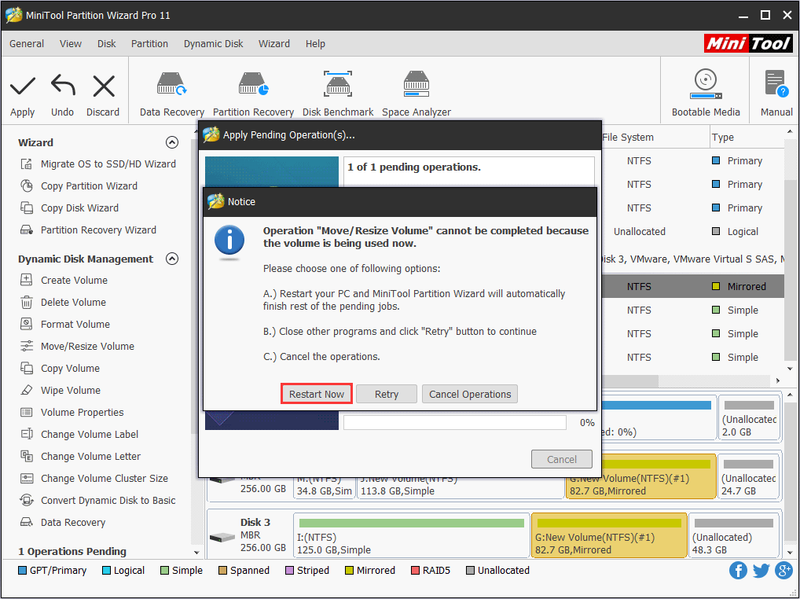The width and height of the screenshot is (800, 599).
Task: Open Disk Benchmark tool
Action: 338,94
